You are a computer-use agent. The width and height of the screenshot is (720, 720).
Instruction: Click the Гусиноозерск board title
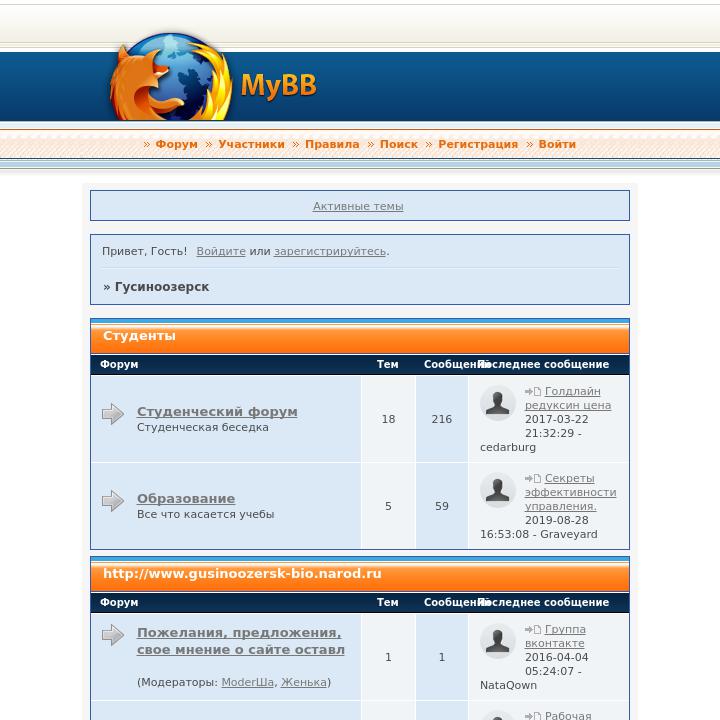pyautogui.click(x=162, y=287)
